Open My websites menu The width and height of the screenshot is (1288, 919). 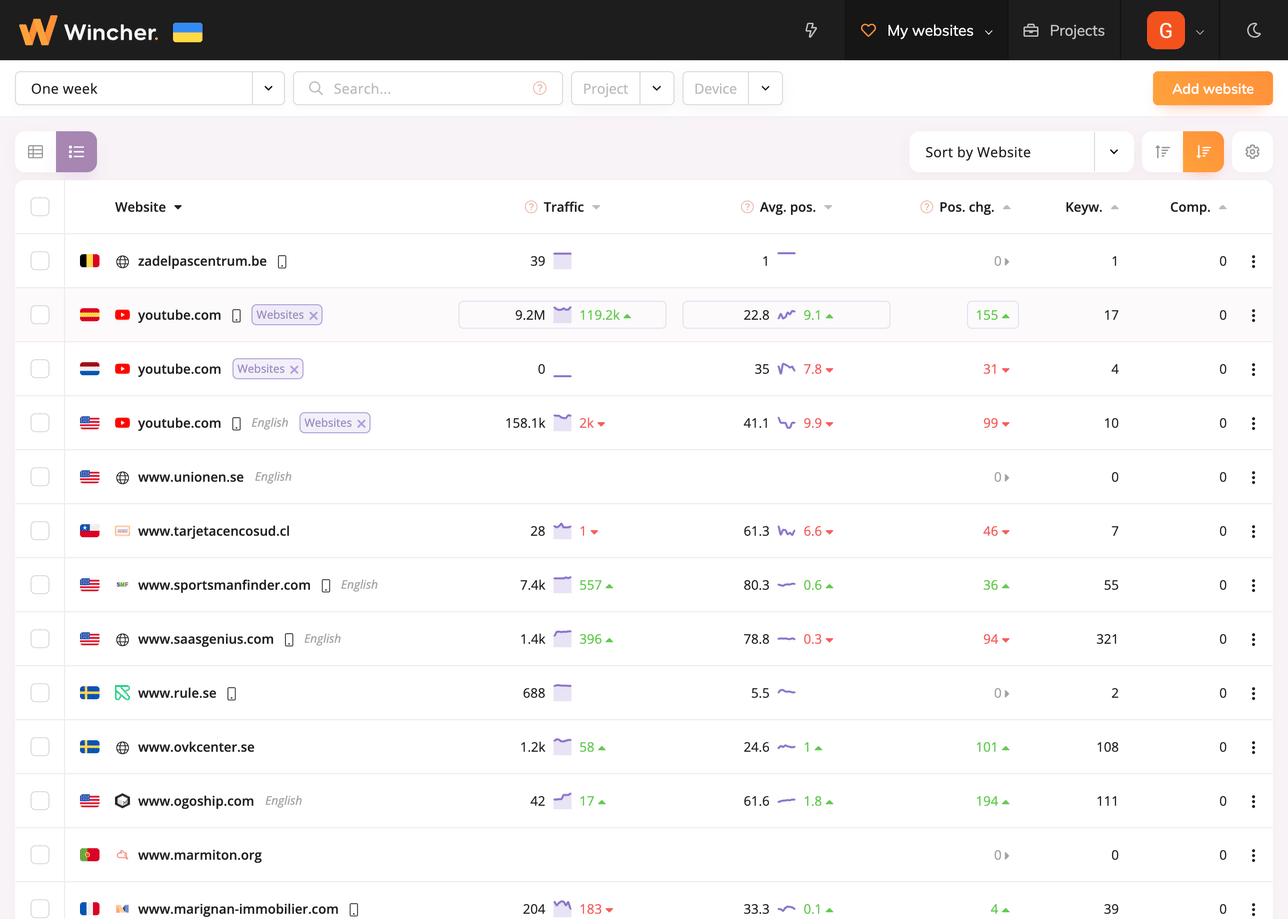click(927, 30)
